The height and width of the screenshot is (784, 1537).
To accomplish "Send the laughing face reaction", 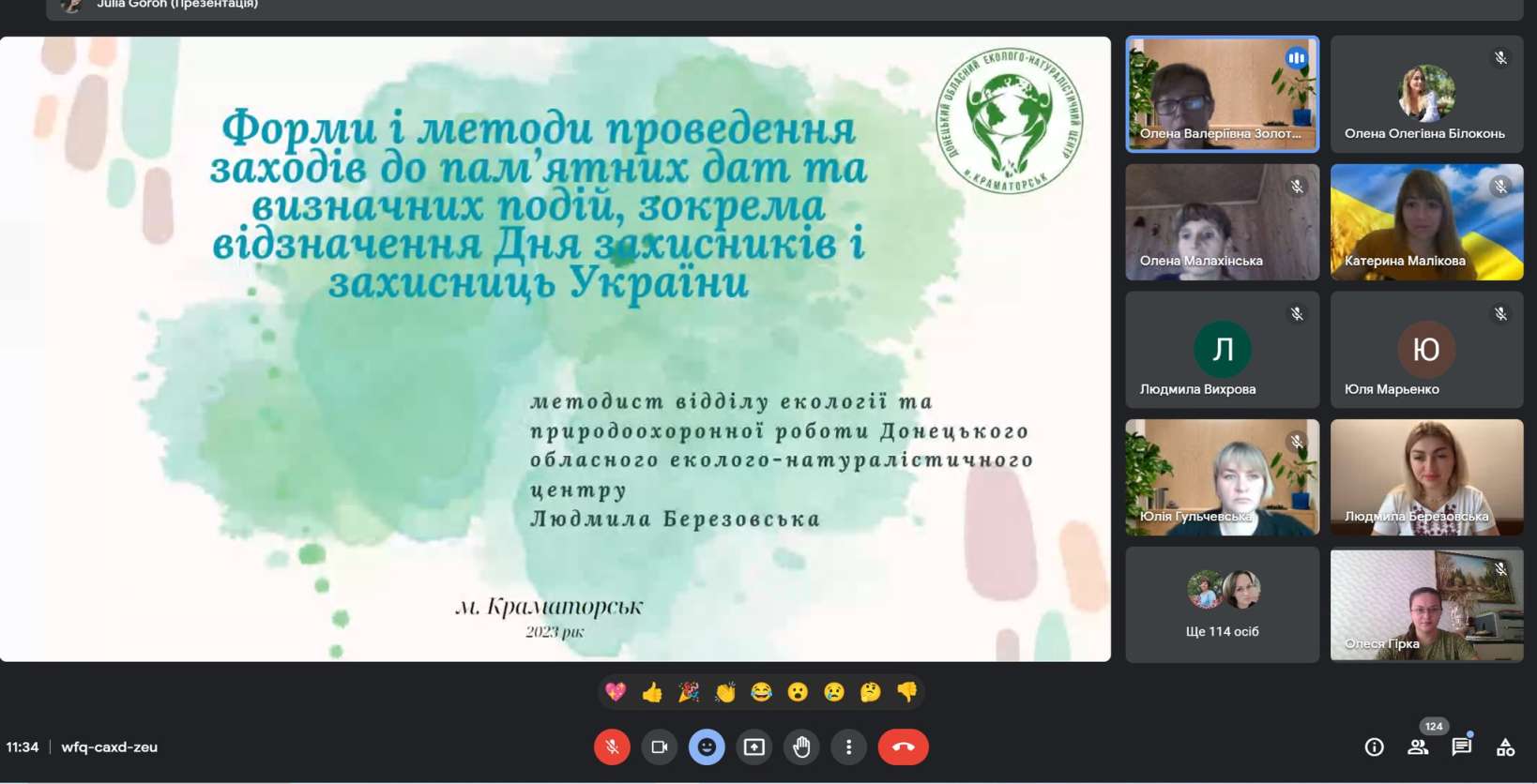I will click(761, 692).
